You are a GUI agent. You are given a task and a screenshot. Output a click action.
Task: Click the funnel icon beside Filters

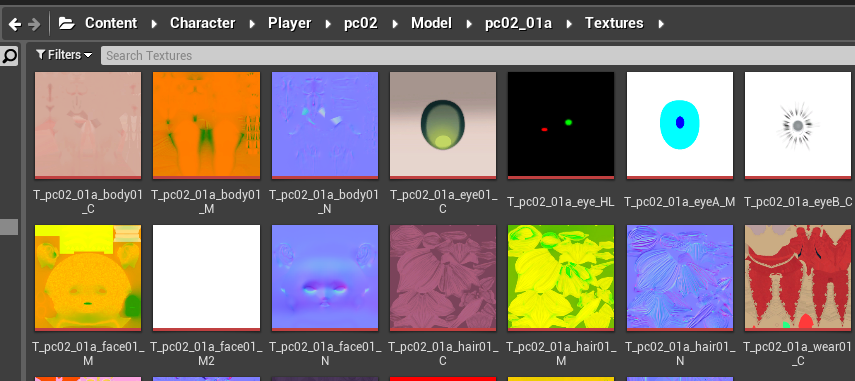tap(41, 55)
